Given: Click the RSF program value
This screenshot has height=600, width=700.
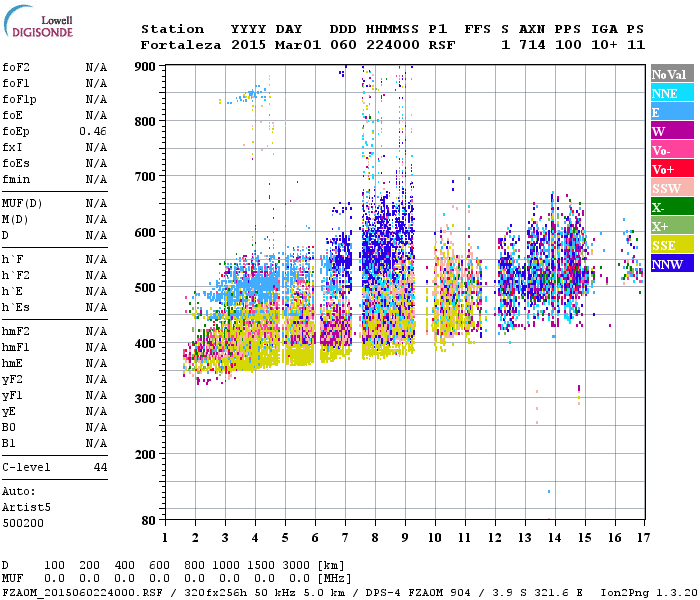Looking at the screenshot, I should [442, 45].
